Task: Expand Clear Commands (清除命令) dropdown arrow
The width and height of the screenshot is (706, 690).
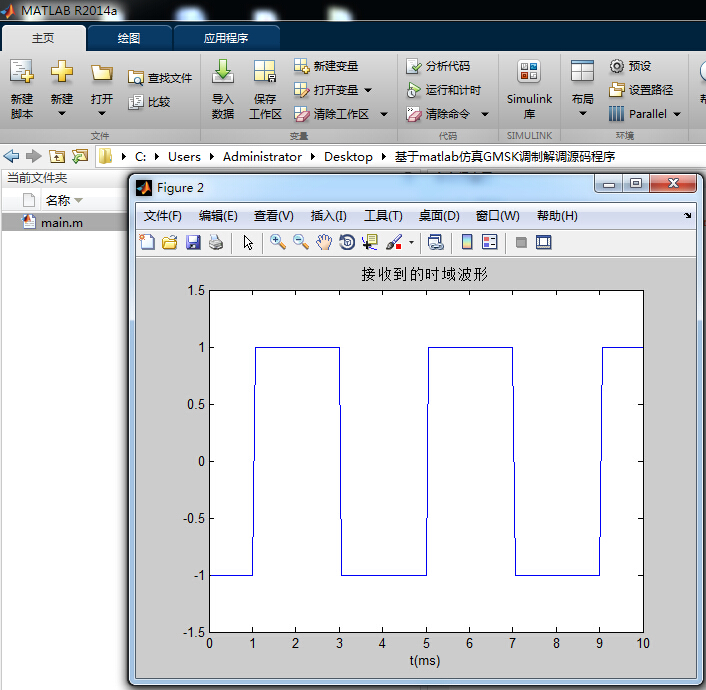Action: [485, 114]
